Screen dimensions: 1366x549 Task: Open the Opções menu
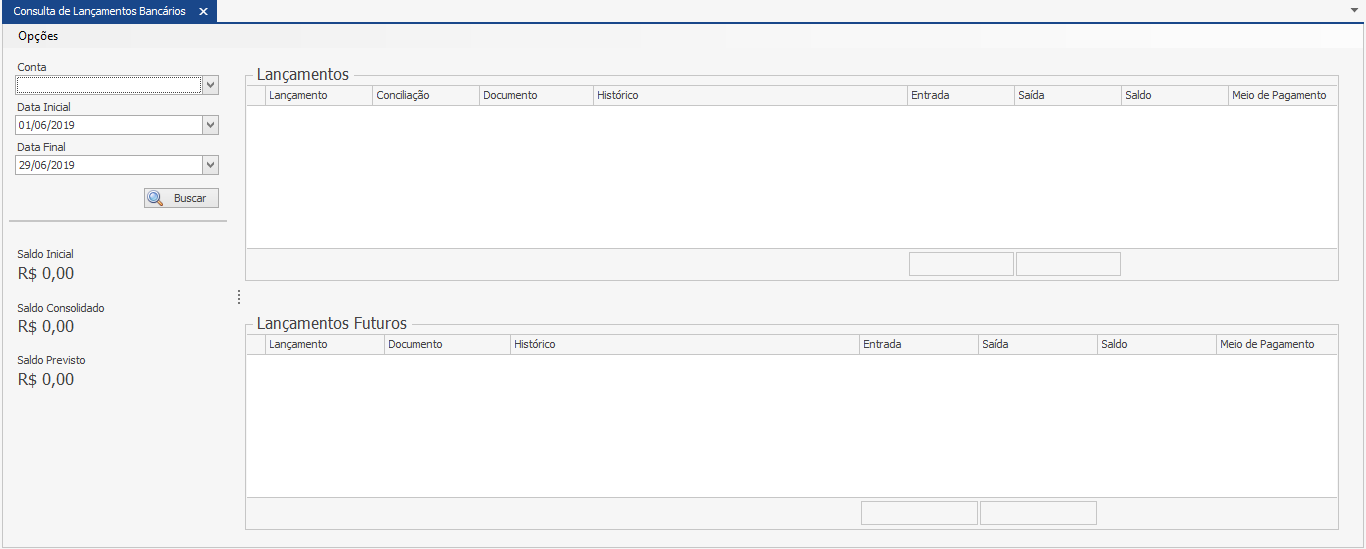coord(38,36)
